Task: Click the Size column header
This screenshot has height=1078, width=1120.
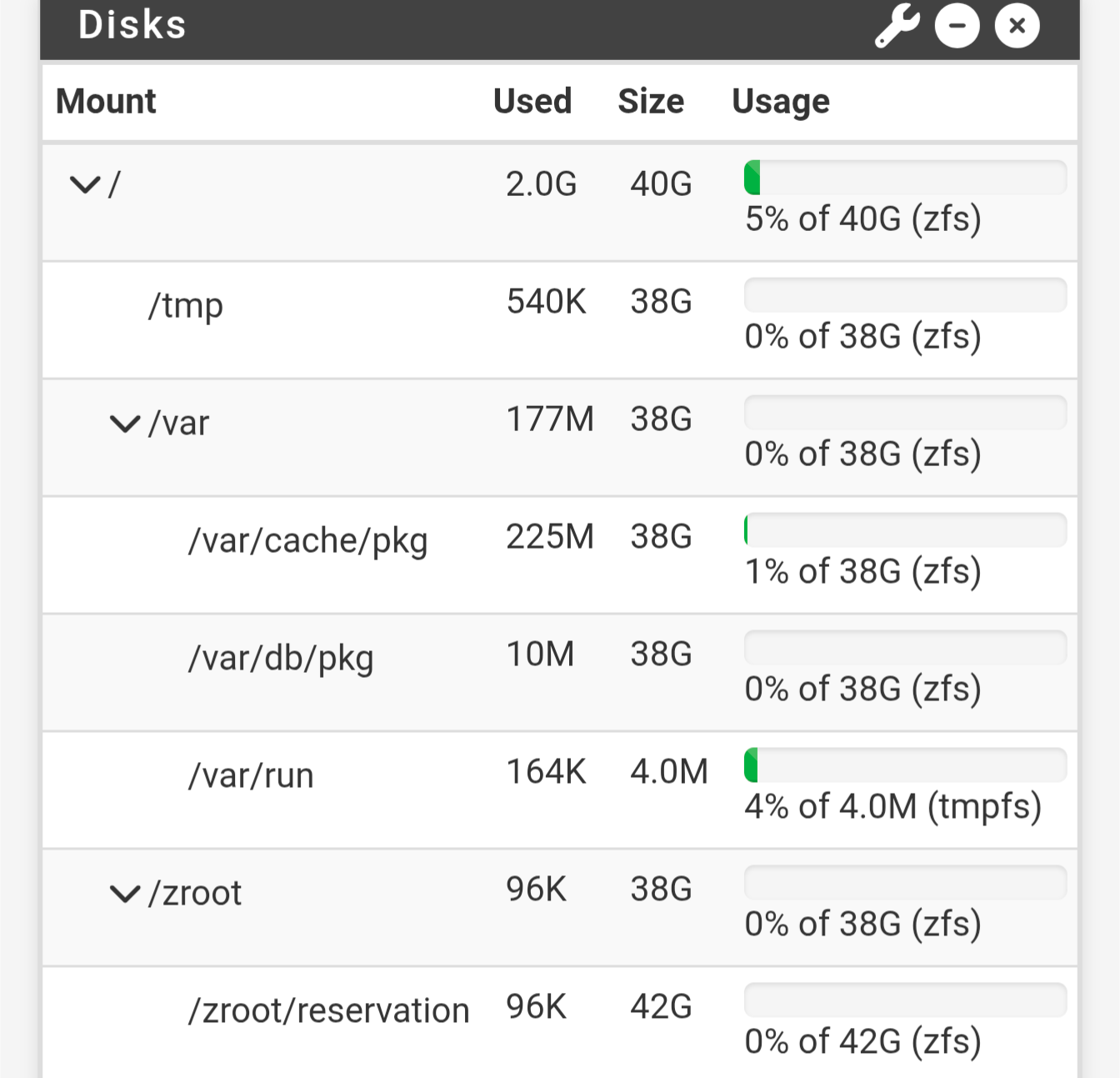Action: pos(651,101)
